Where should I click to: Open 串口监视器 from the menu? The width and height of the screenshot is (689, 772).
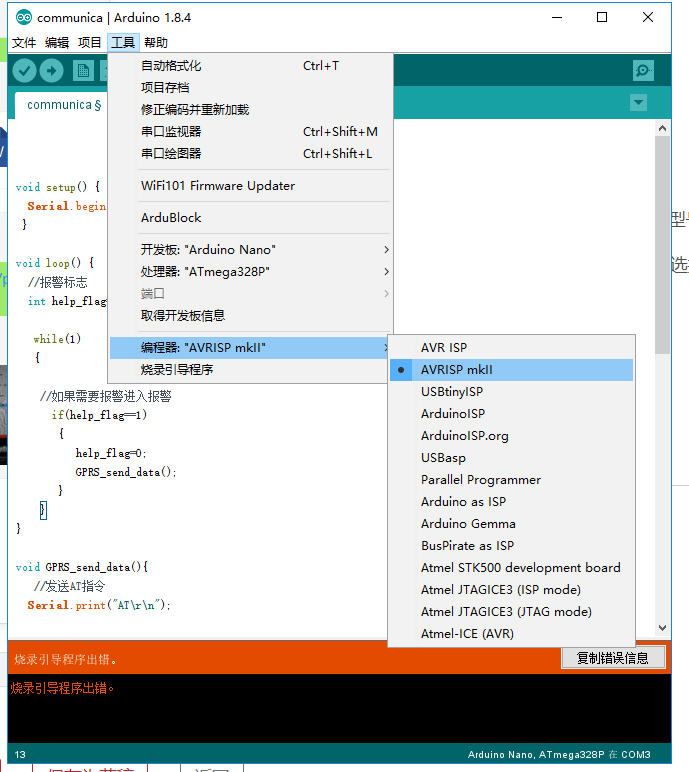coord(251,132)
